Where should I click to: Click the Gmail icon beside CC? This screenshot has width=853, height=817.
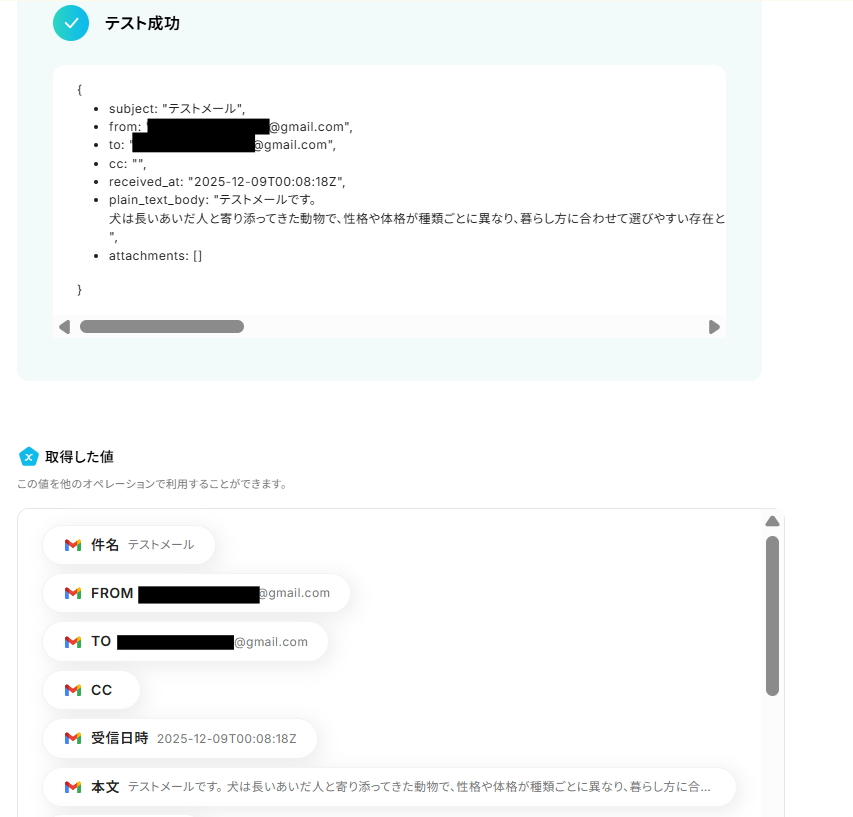73,690
